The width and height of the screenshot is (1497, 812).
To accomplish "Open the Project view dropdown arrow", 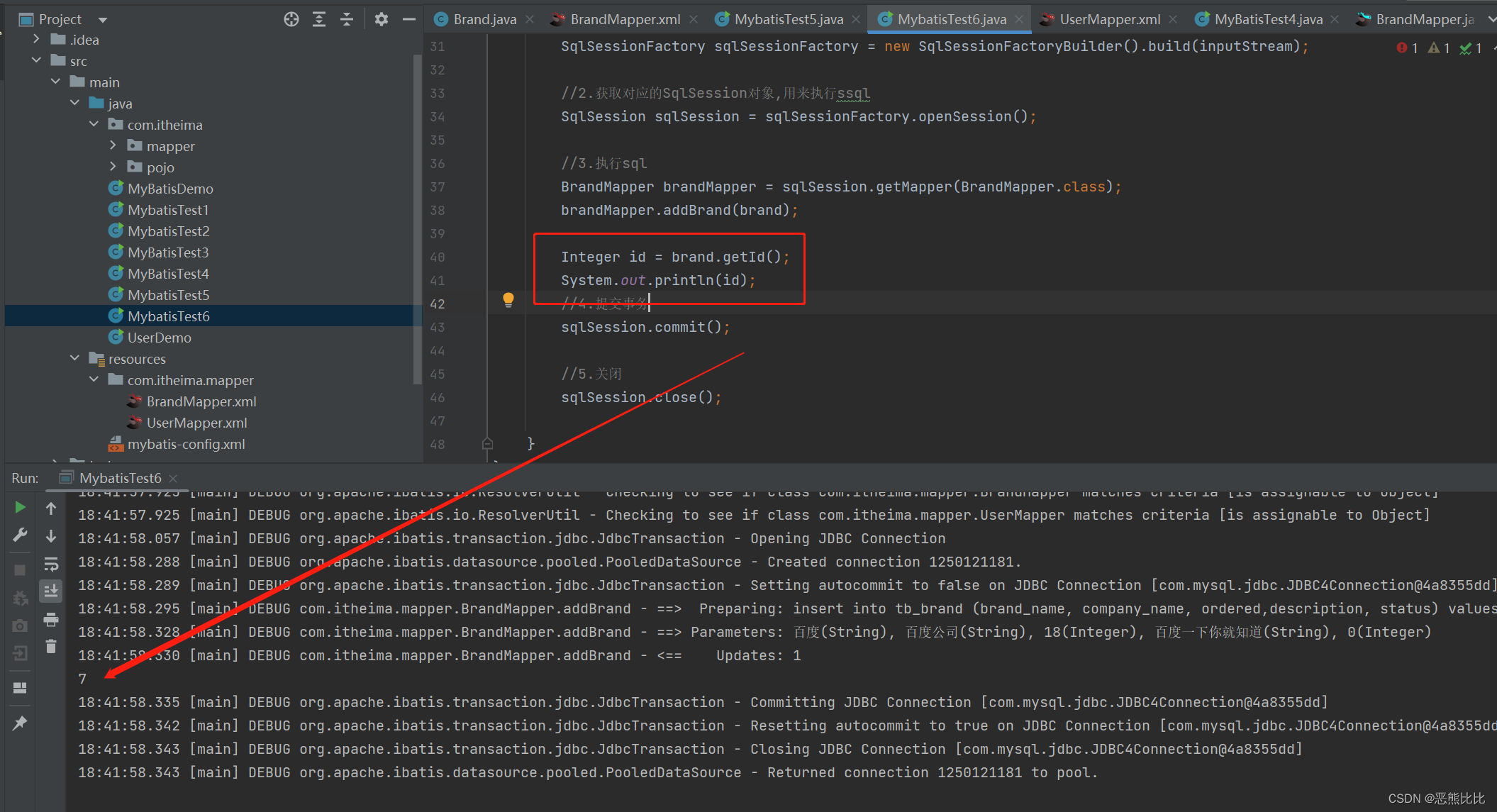I will [103, 20].
